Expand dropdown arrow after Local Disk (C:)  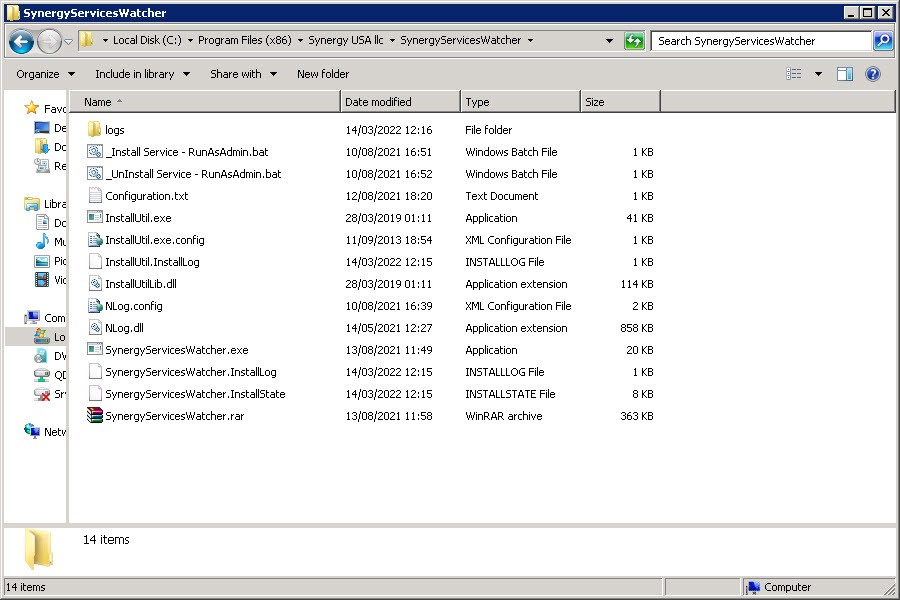click(x=190, y=41)
